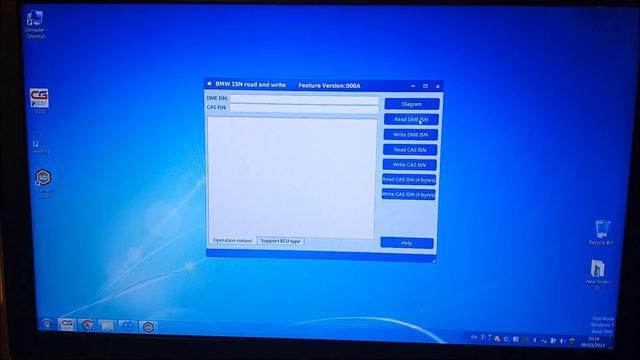Select the hexagon-logo desktop shortcut icon
Screen dimensions: 640x360
pos(43,183)
